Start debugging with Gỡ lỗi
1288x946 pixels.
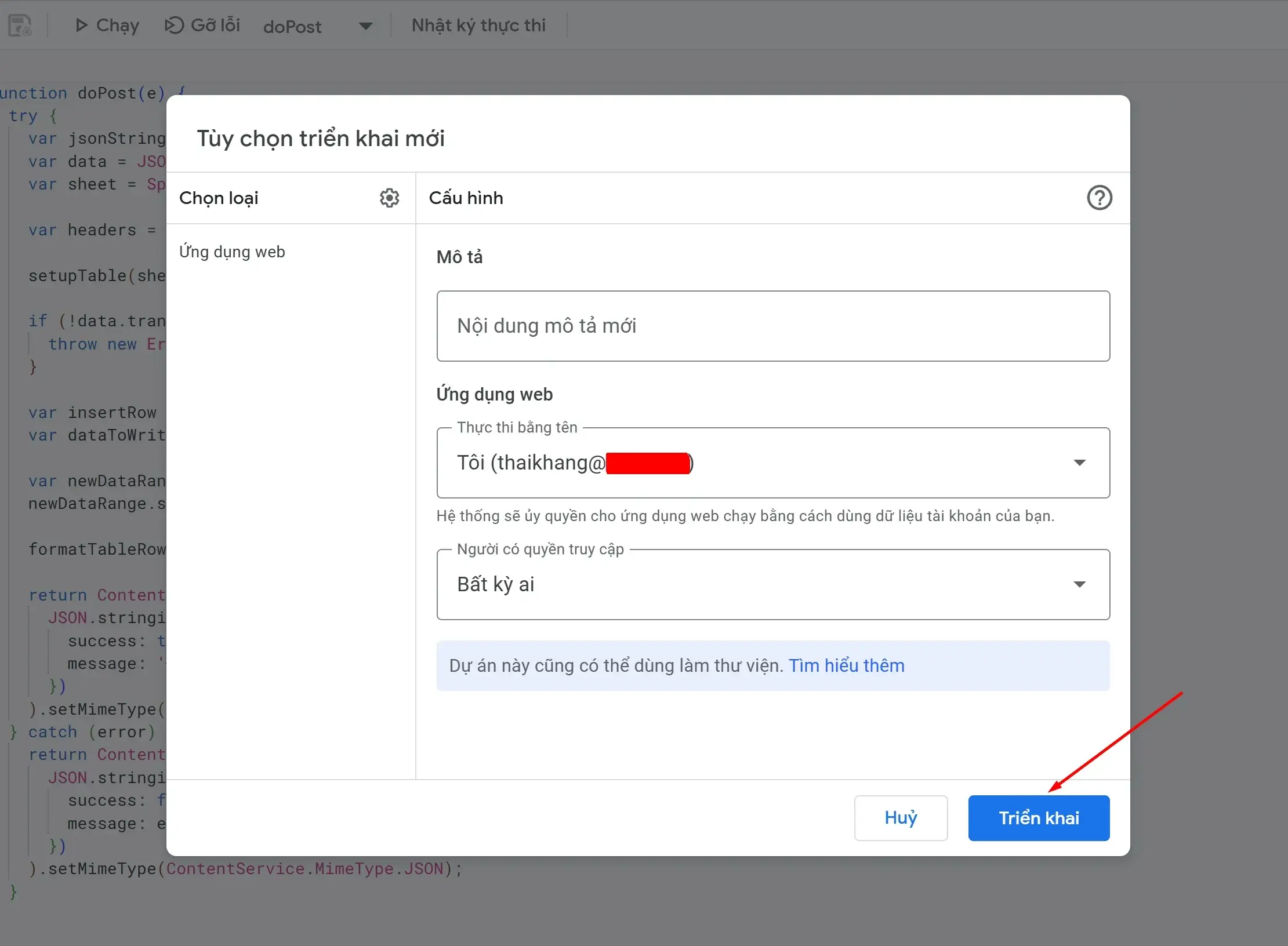click(x=202, y=26)
